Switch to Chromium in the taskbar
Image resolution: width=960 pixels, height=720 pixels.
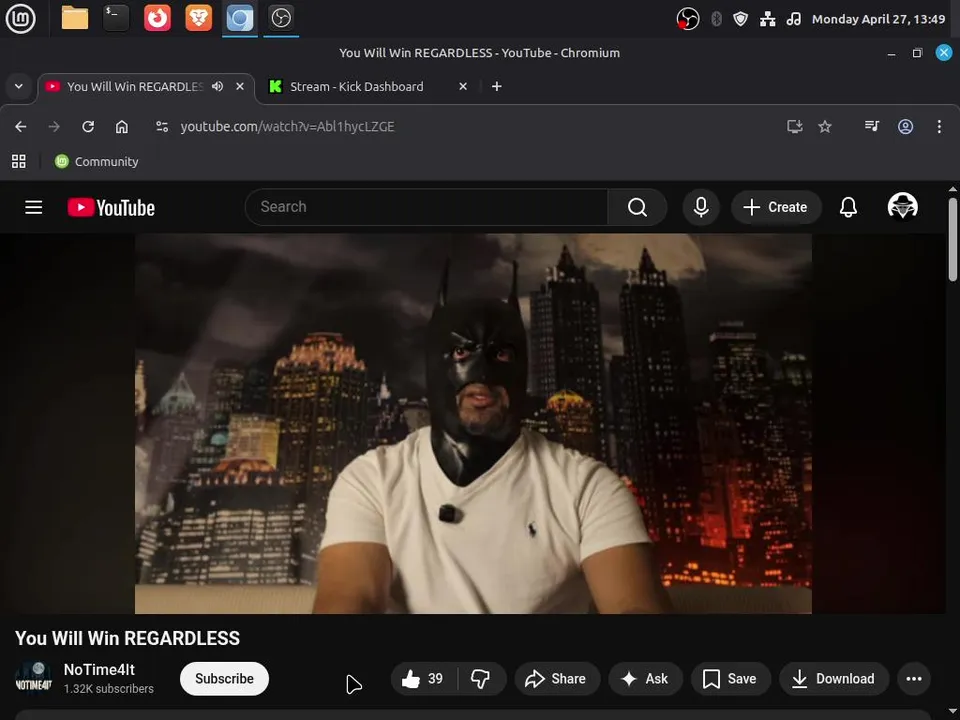click(240, 18)
